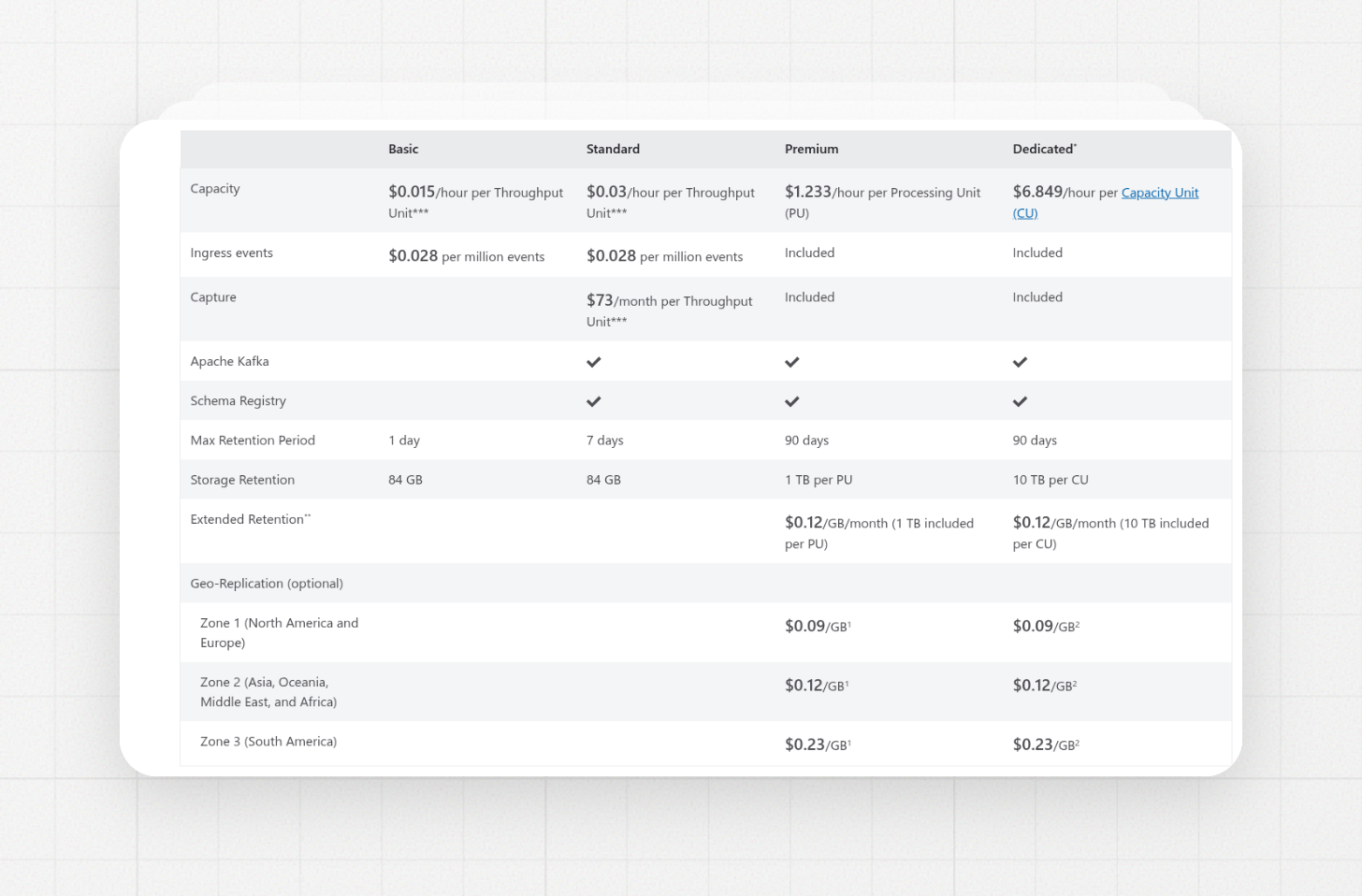Viewport: 1362px width, 896px height.
Task: Click the Max Retention Period label
Action: point(253,441)
